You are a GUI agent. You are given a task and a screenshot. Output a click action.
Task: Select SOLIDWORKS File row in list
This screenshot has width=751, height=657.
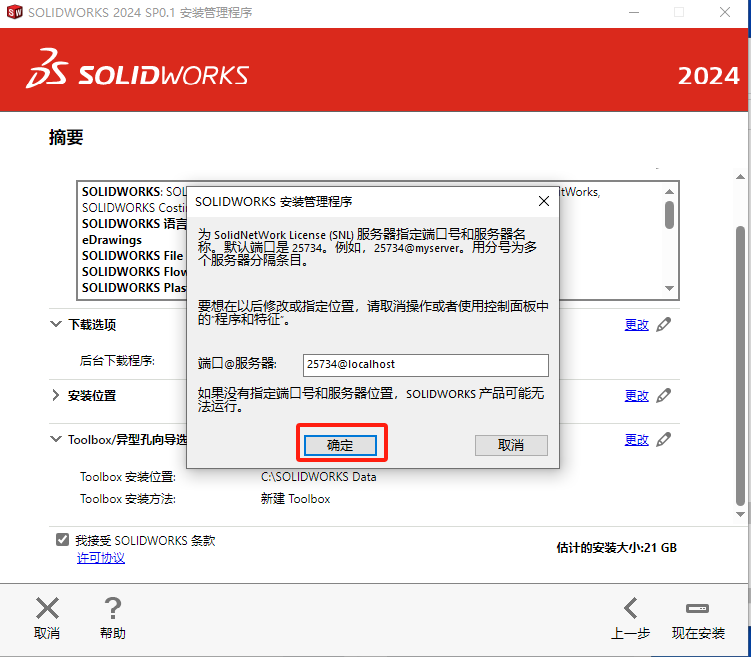point(133,256)
